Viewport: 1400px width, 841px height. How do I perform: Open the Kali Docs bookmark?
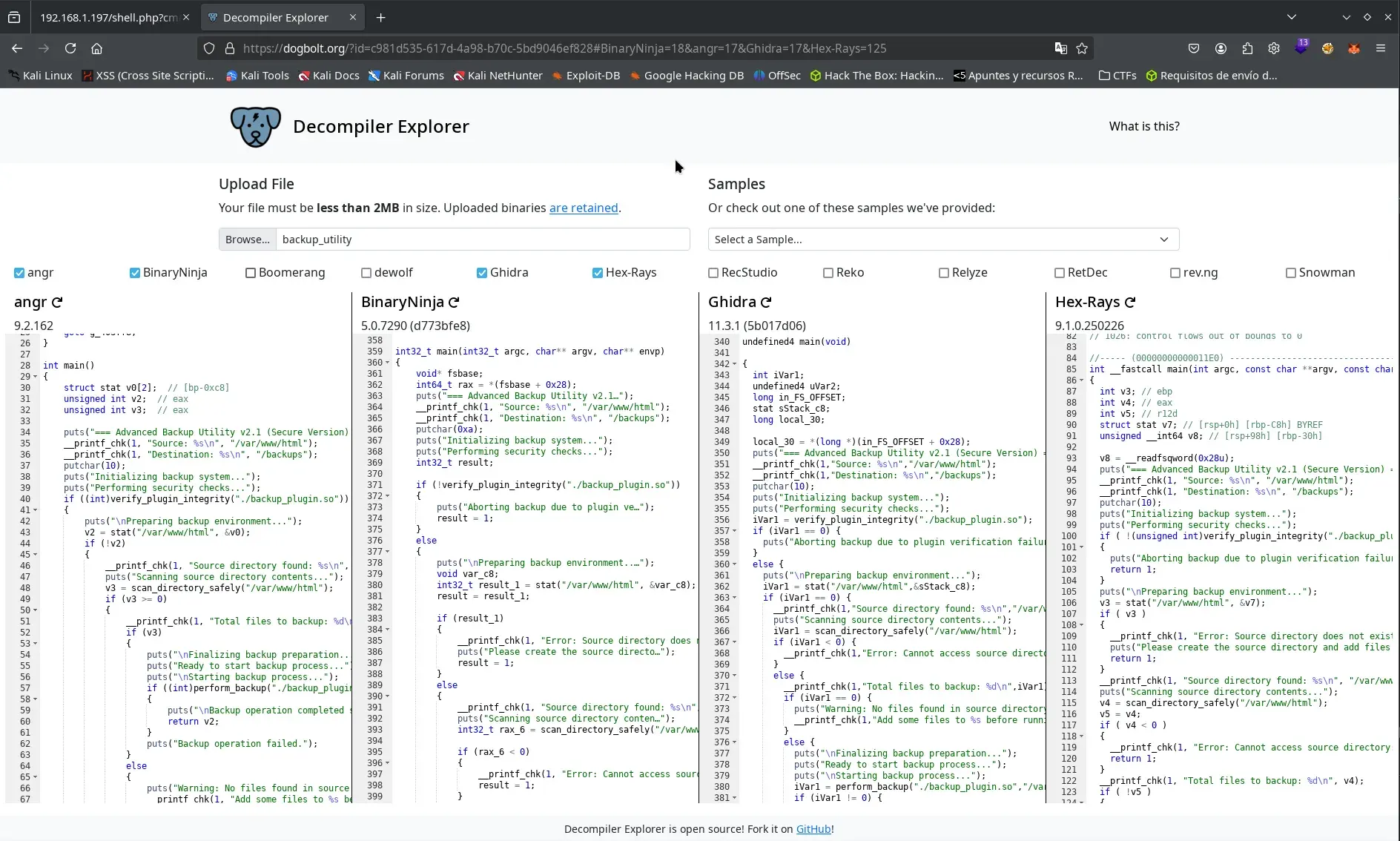(x=328, y=76)
